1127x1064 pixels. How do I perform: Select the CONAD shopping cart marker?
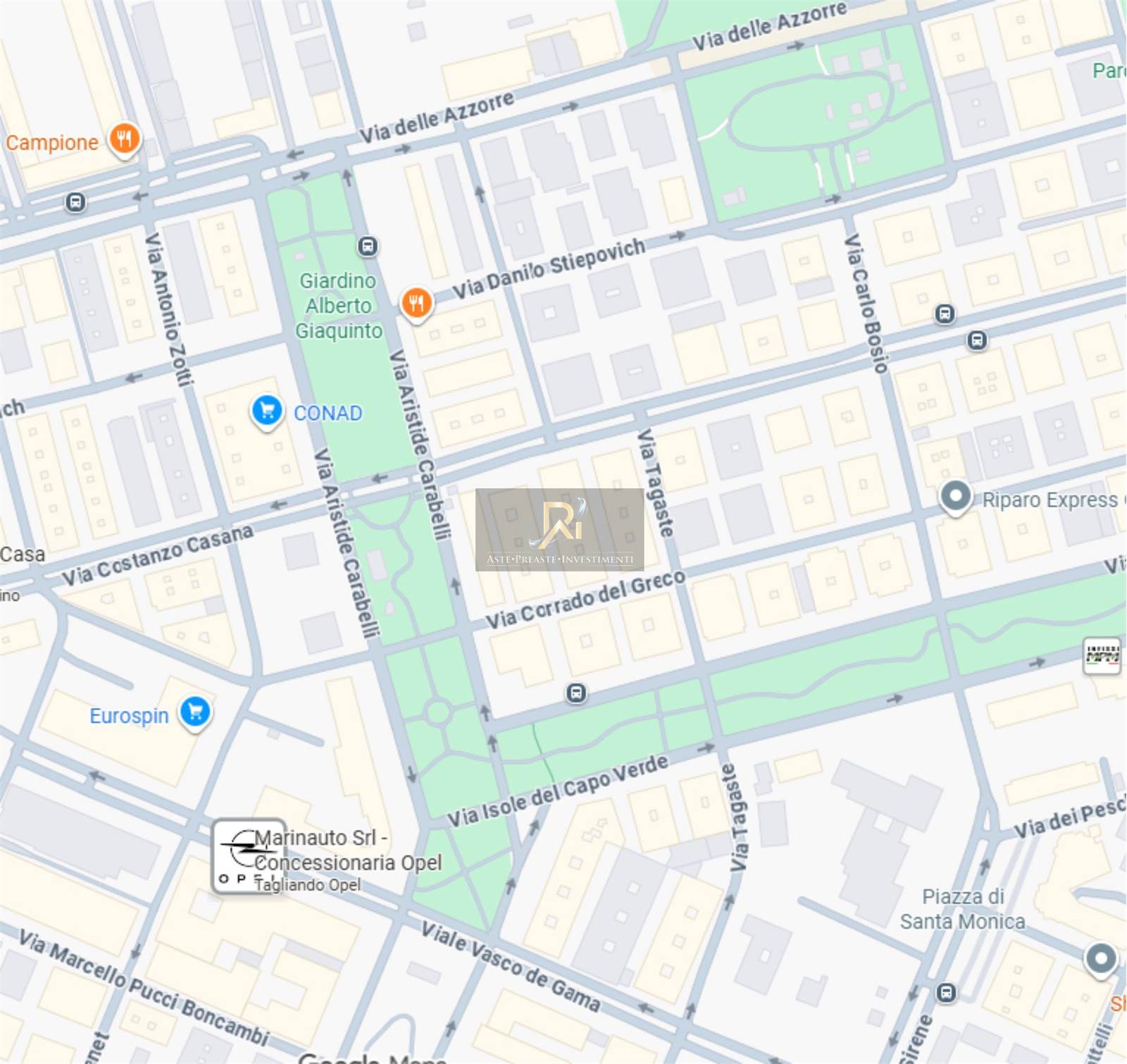coord(267,412)
